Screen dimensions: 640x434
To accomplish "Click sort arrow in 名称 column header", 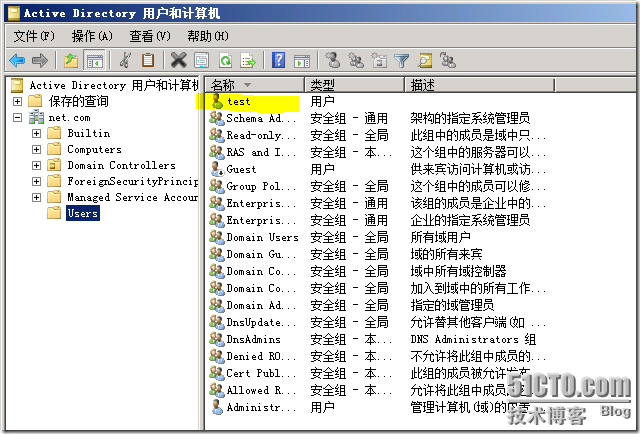I will tap(247, 85).
